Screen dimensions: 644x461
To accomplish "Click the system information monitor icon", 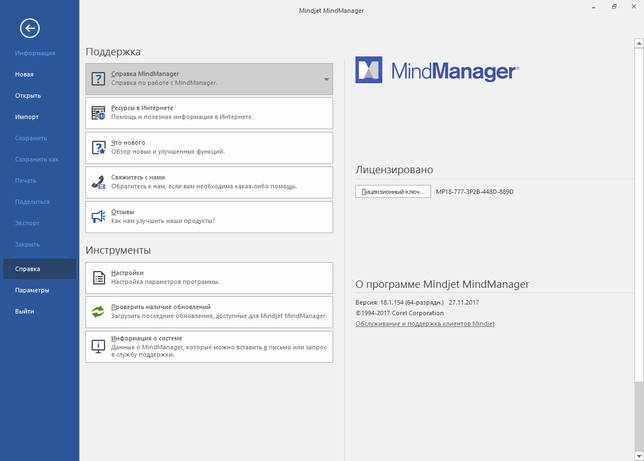I will [98, 346].
